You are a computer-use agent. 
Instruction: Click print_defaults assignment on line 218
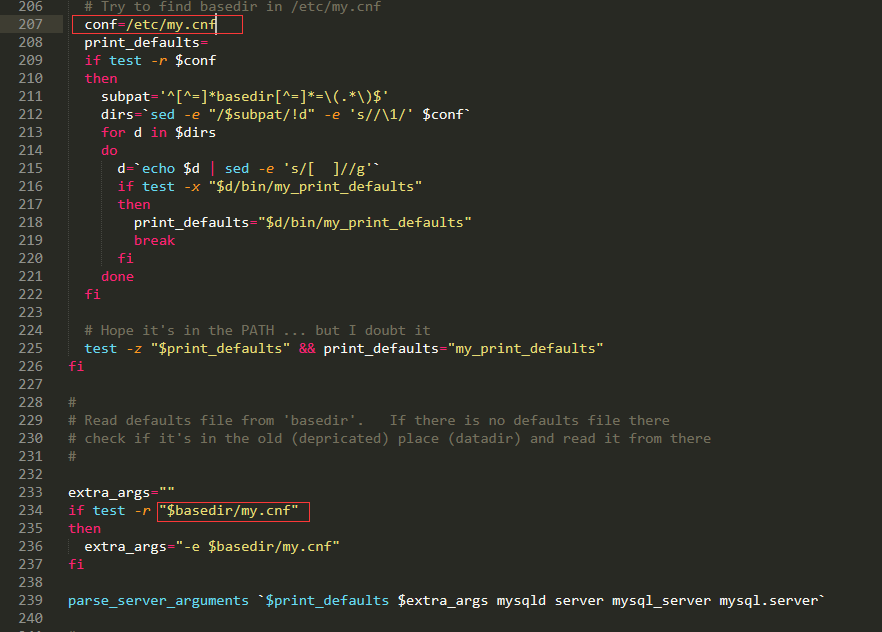point(303,223)
